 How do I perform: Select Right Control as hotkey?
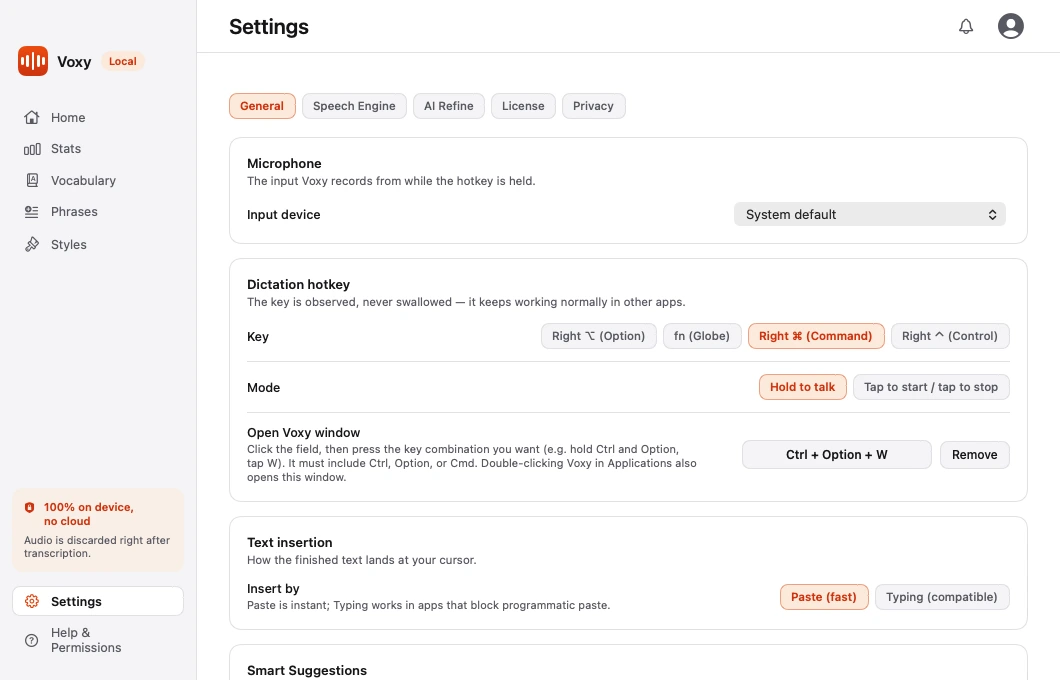point(950,336)
